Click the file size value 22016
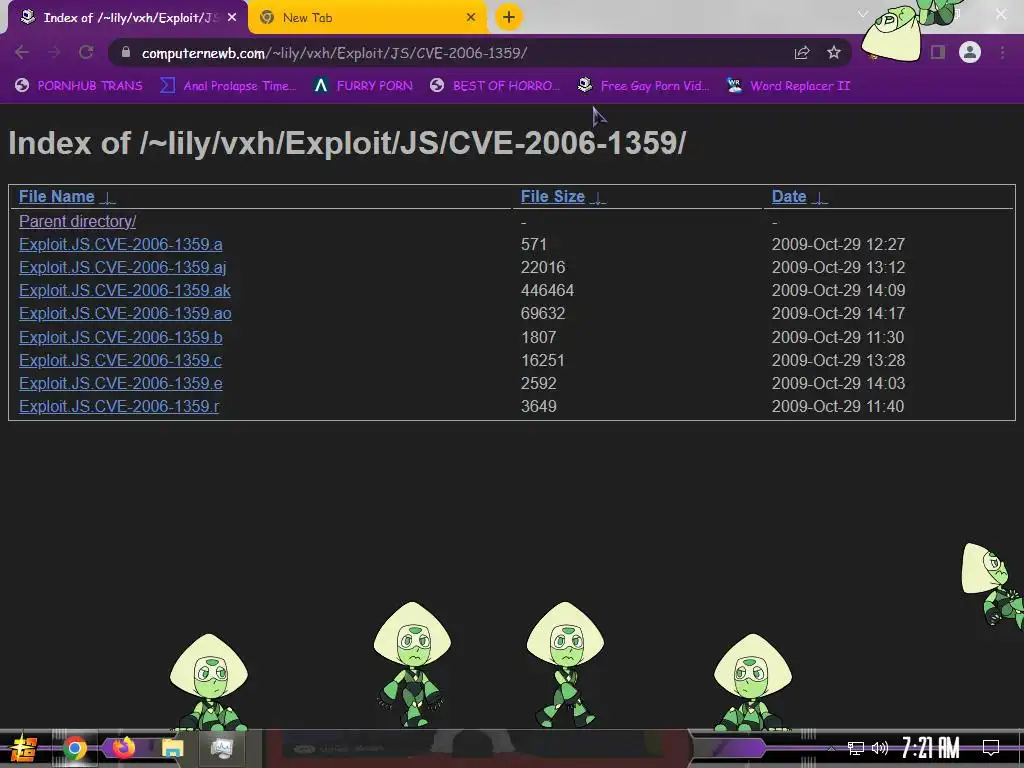Image resolution: width=1024 pixels, height=768 pixels. coord(543,267)
